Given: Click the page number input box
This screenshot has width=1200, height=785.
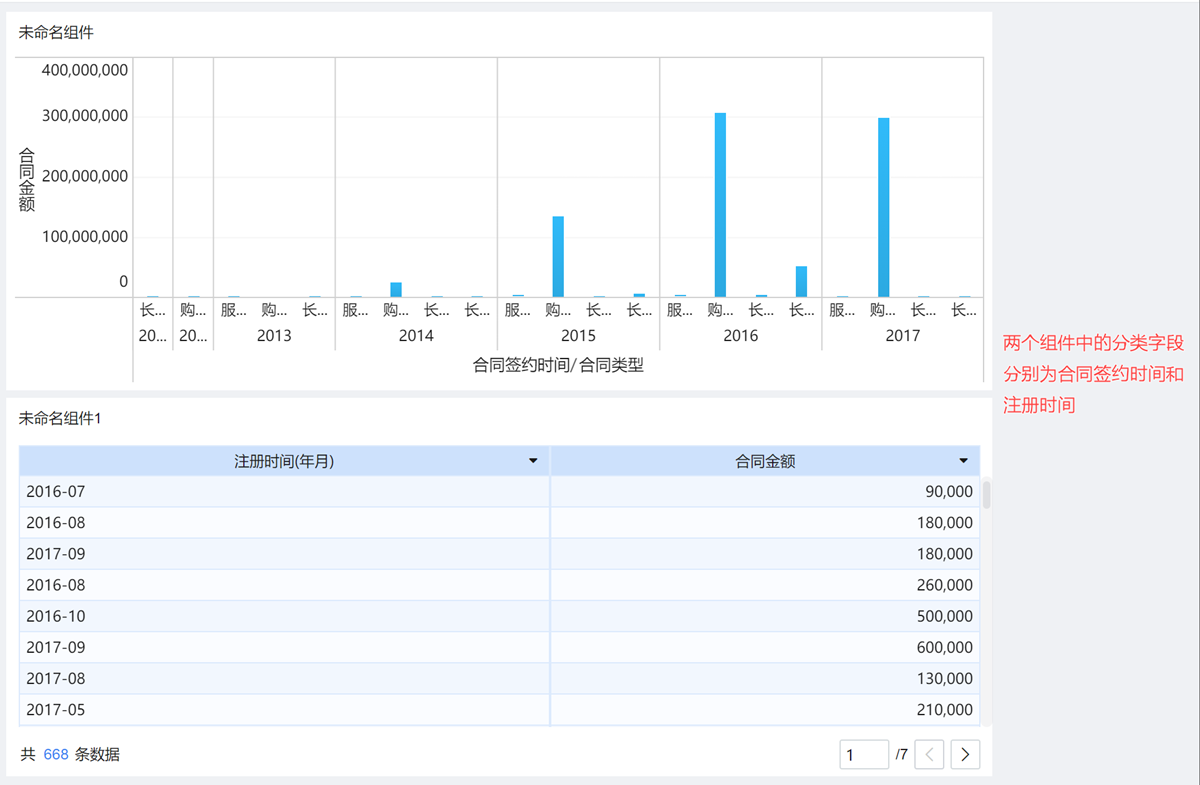Looking at the screenshot, I should 864,755.
